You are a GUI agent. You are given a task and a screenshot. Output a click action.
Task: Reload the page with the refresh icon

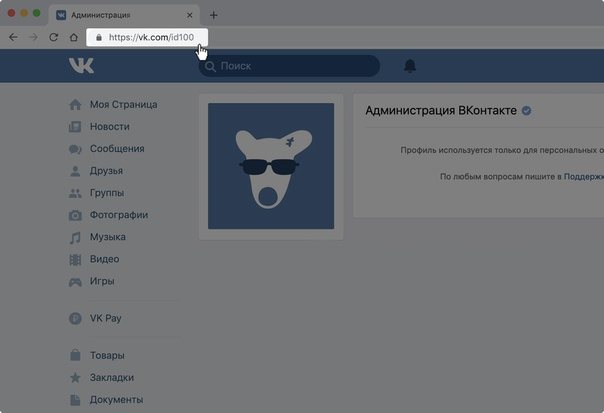(54, 37)
